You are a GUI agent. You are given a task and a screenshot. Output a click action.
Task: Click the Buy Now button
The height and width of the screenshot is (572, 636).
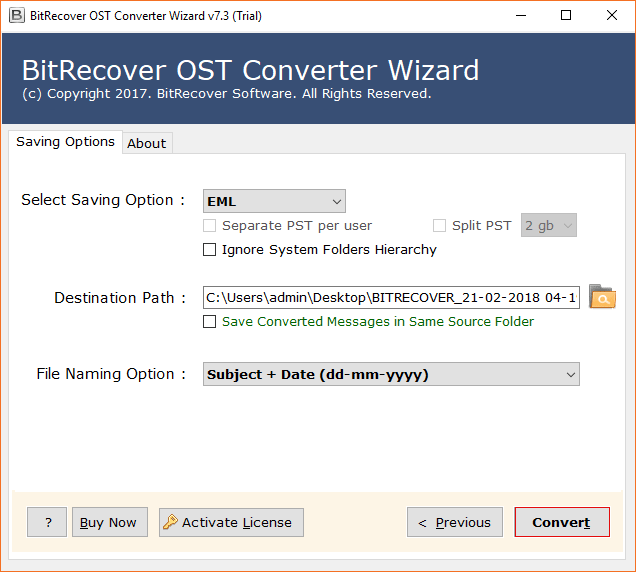click(x=110, y=522)
